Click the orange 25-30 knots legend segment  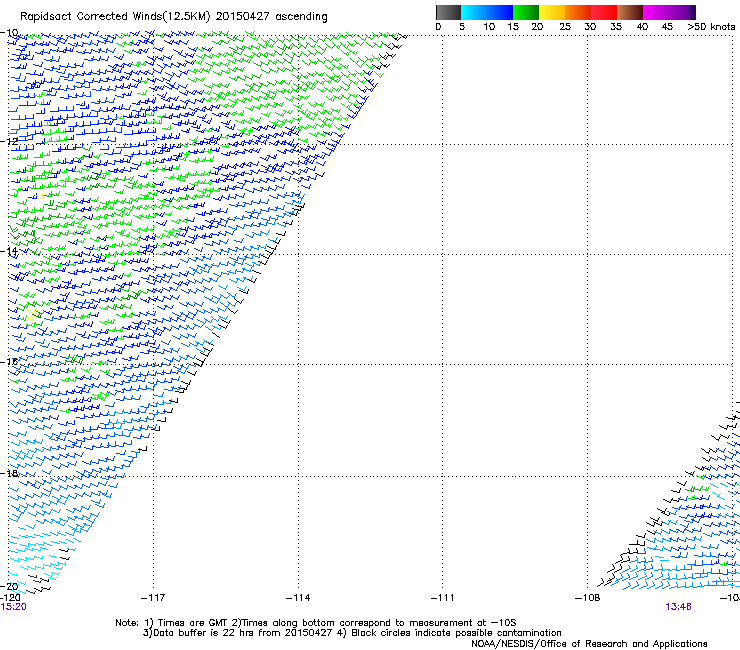(578, 12)
